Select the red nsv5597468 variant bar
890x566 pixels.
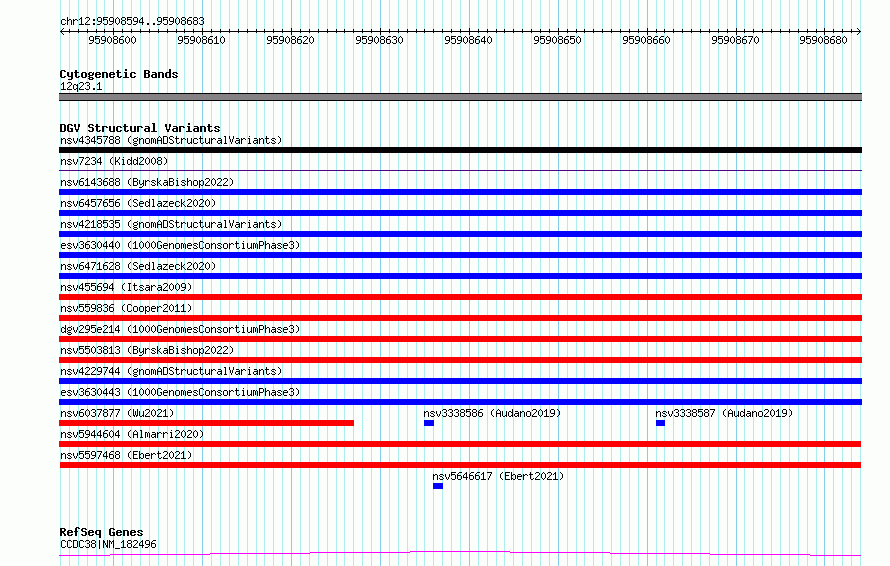pos(460,465)
